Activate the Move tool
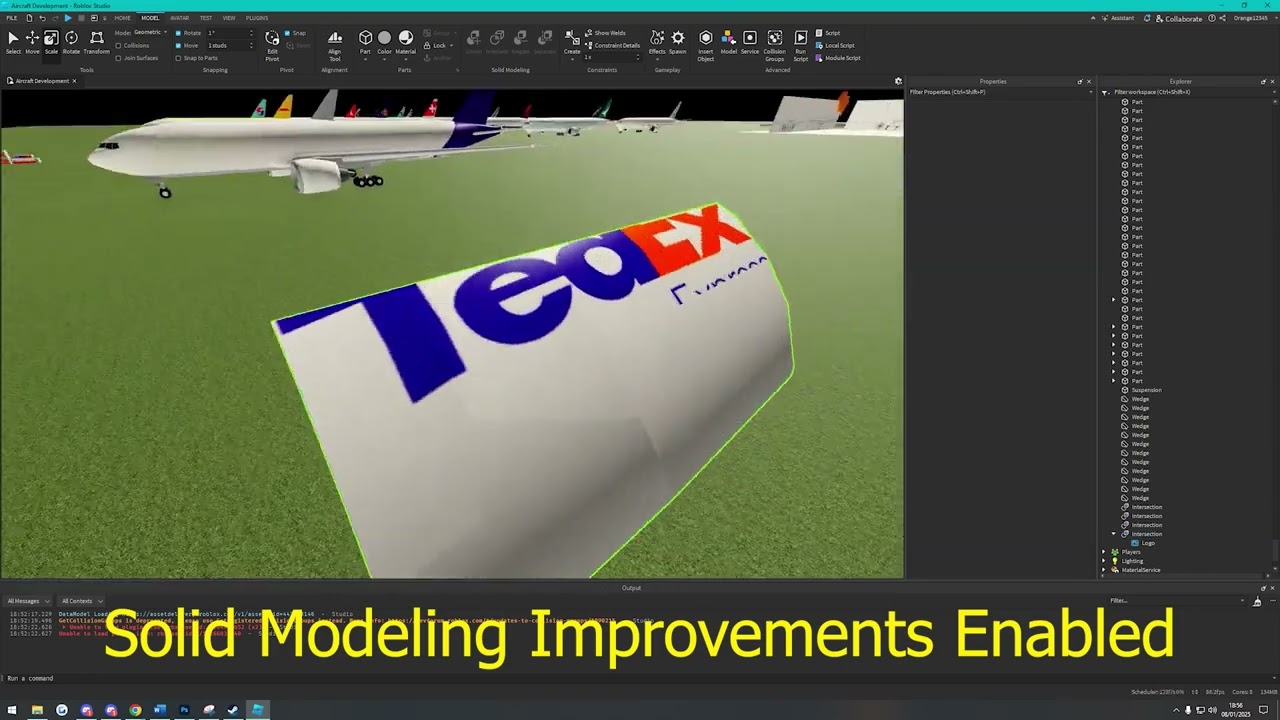1280x720 pixels. tap(32, 42)
